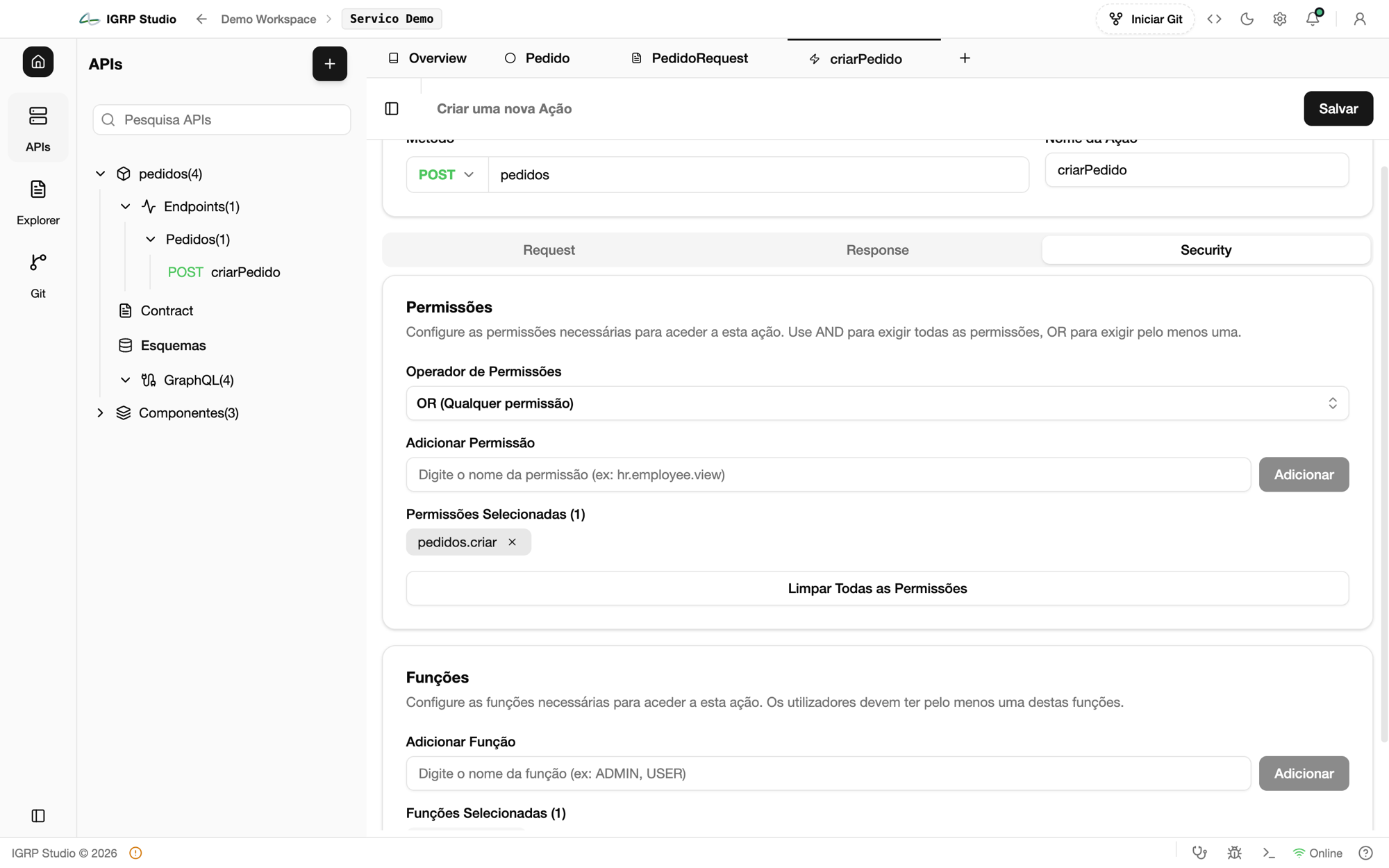
Task: Go to the Home icon in sidebar
Action: (x=38, y=62)
